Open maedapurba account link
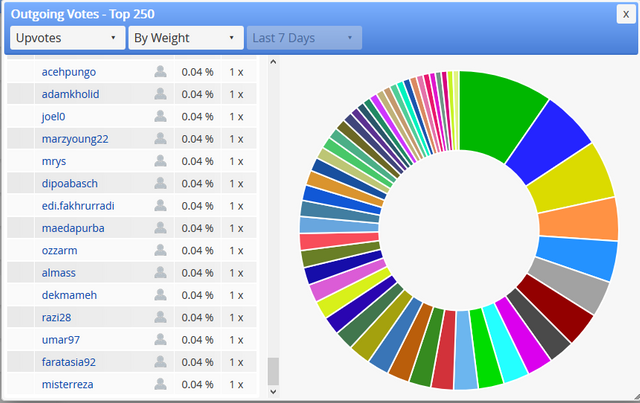The height and width of the screenshot is (403, 640). pos(73,228)
